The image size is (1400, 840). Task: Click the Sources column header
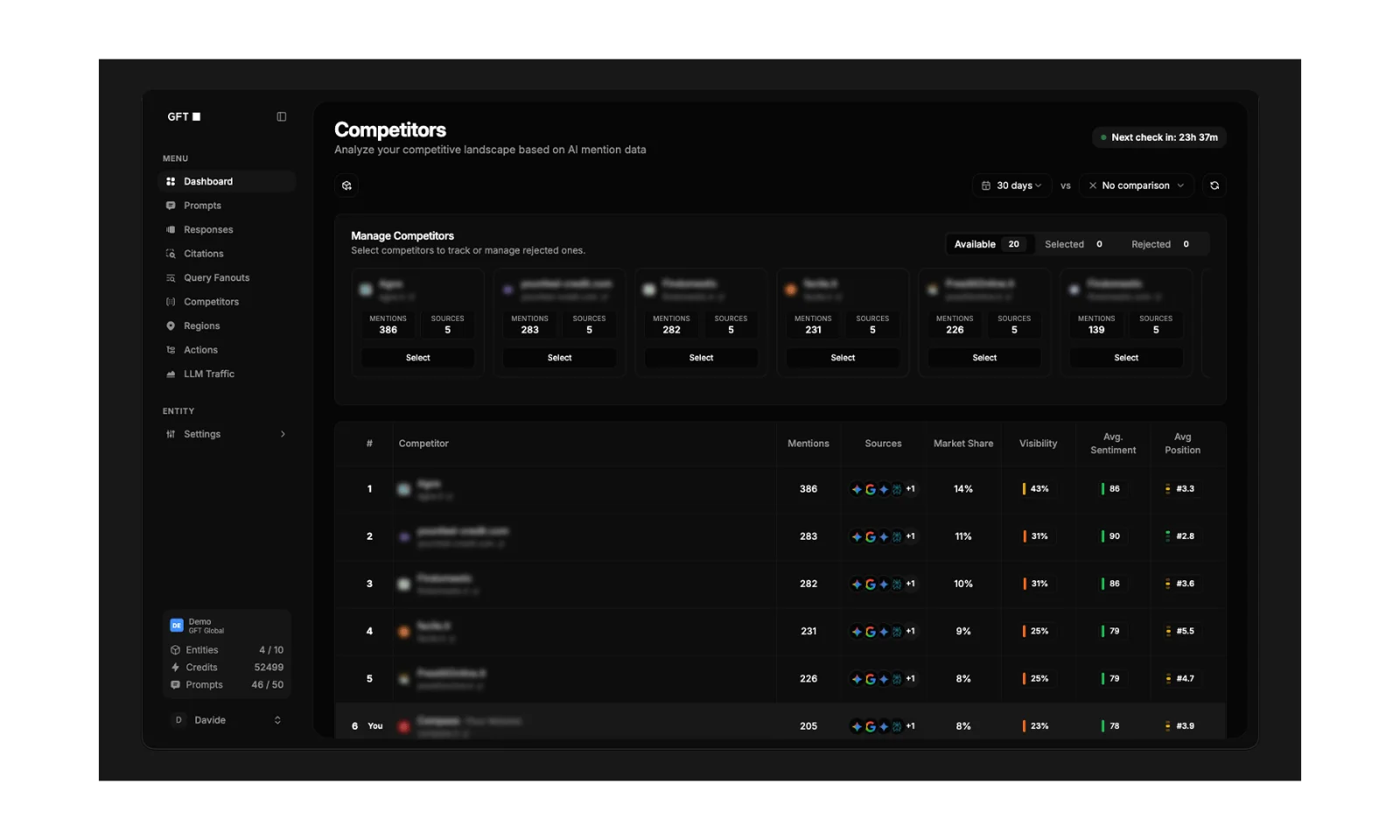point(884,444)
